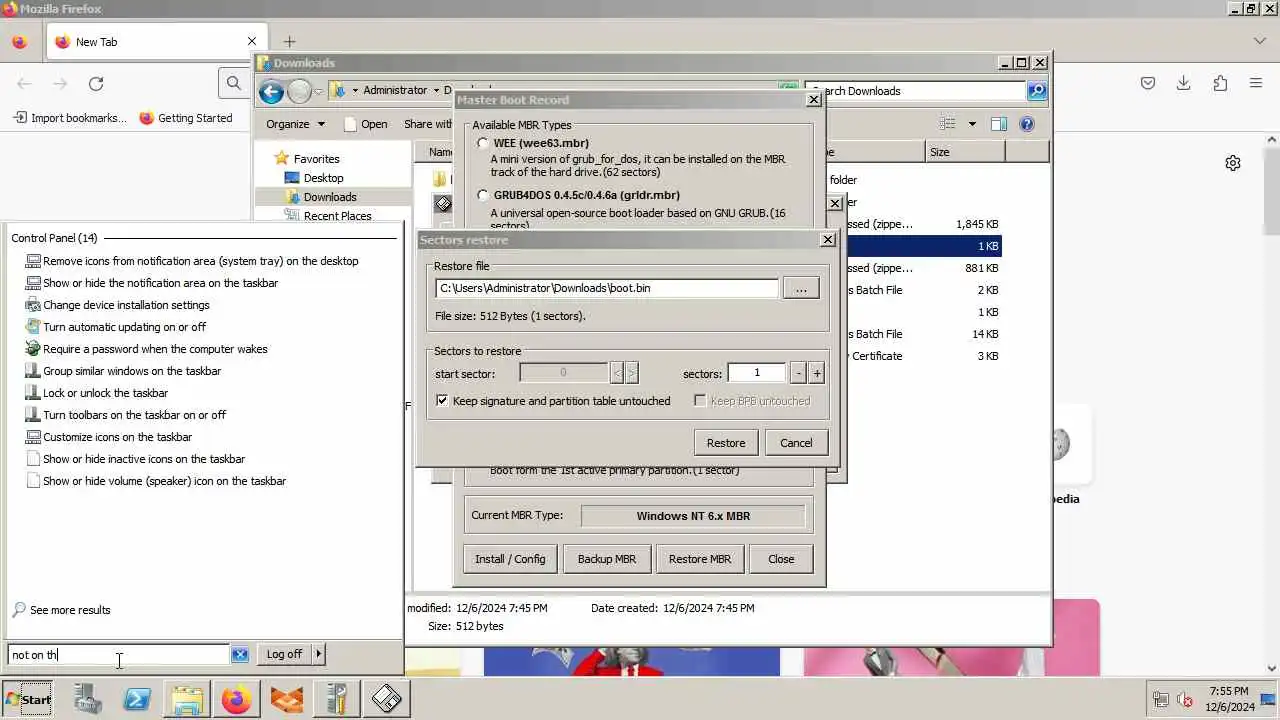The height and width of the screenshot is (720, 1280).
Task: Click Open in the Explorer toolbar
Action: click(x=365, y=124)
